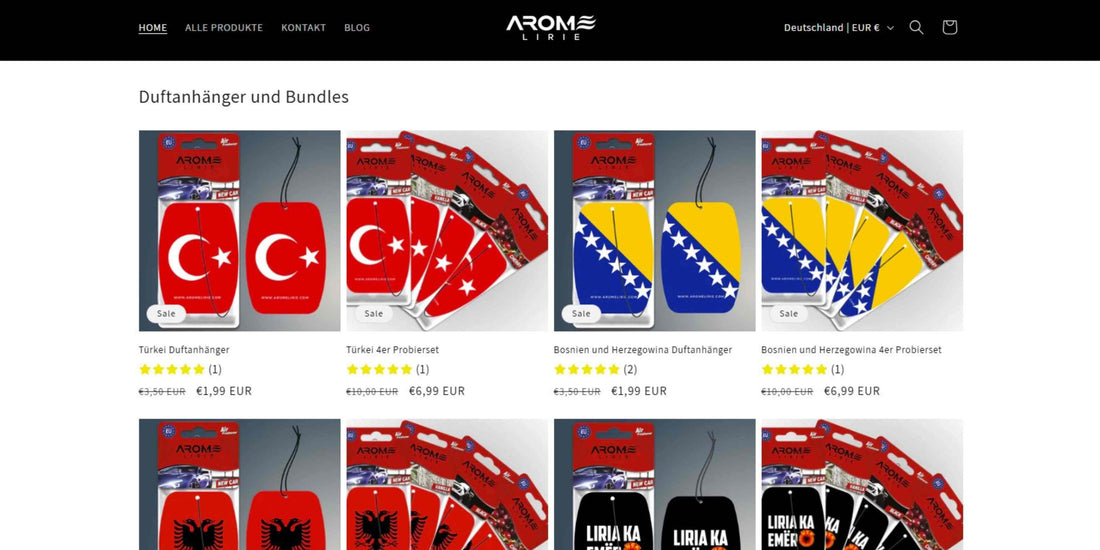1100x550 pixels.
Task: Visit the Blog menu link
Action: (357, 27)
